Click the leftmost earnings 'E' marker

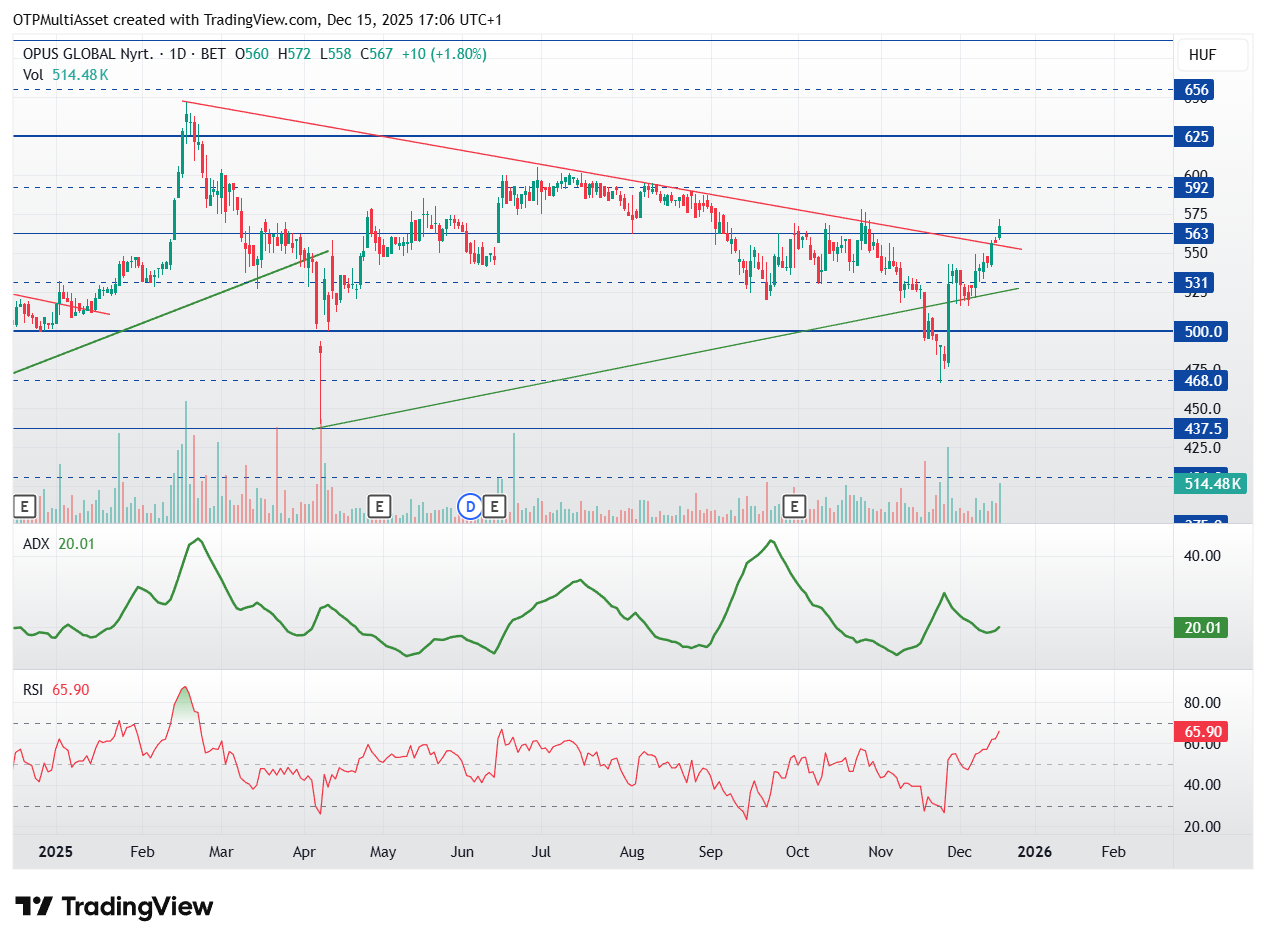click(25, 507)
